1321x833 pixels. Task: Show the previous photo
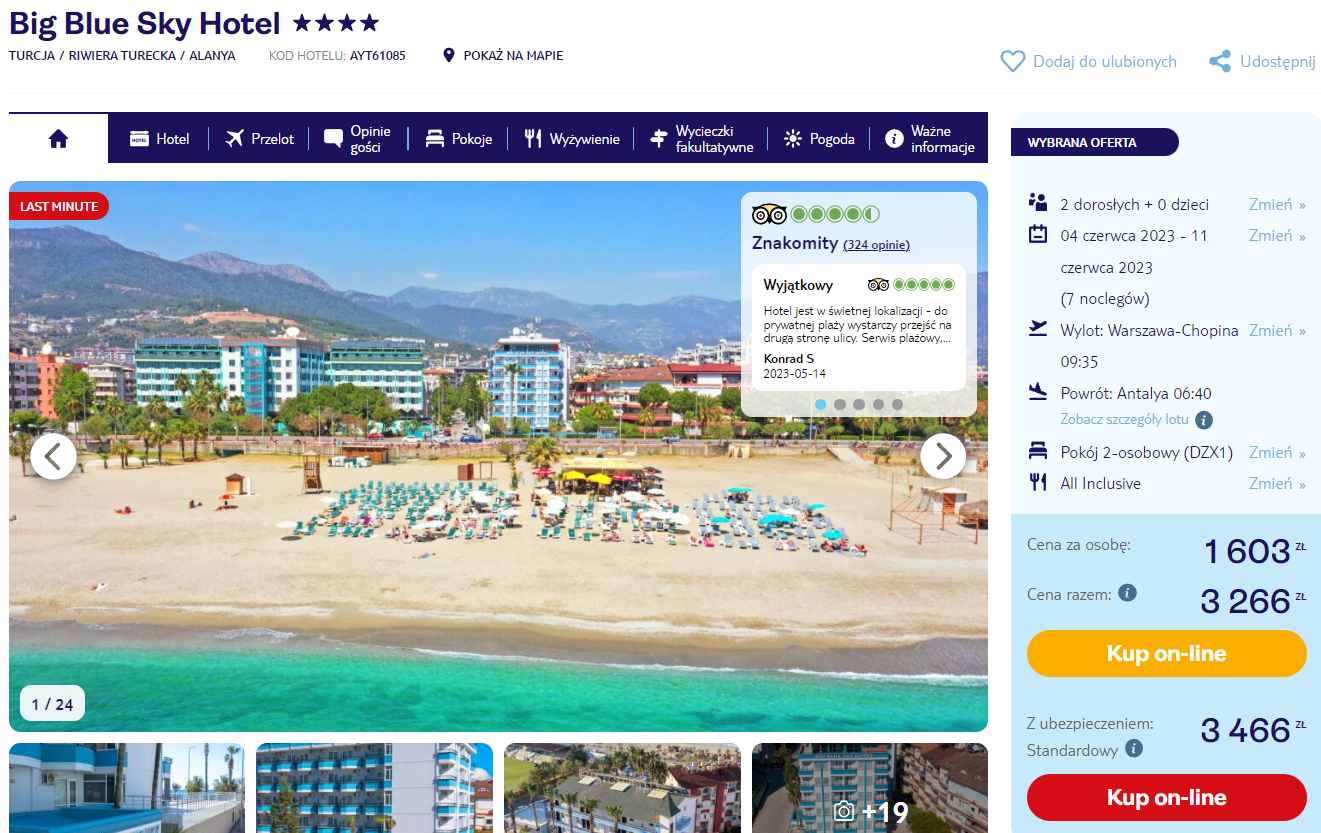pyautogui.click(x=54, y=457)
